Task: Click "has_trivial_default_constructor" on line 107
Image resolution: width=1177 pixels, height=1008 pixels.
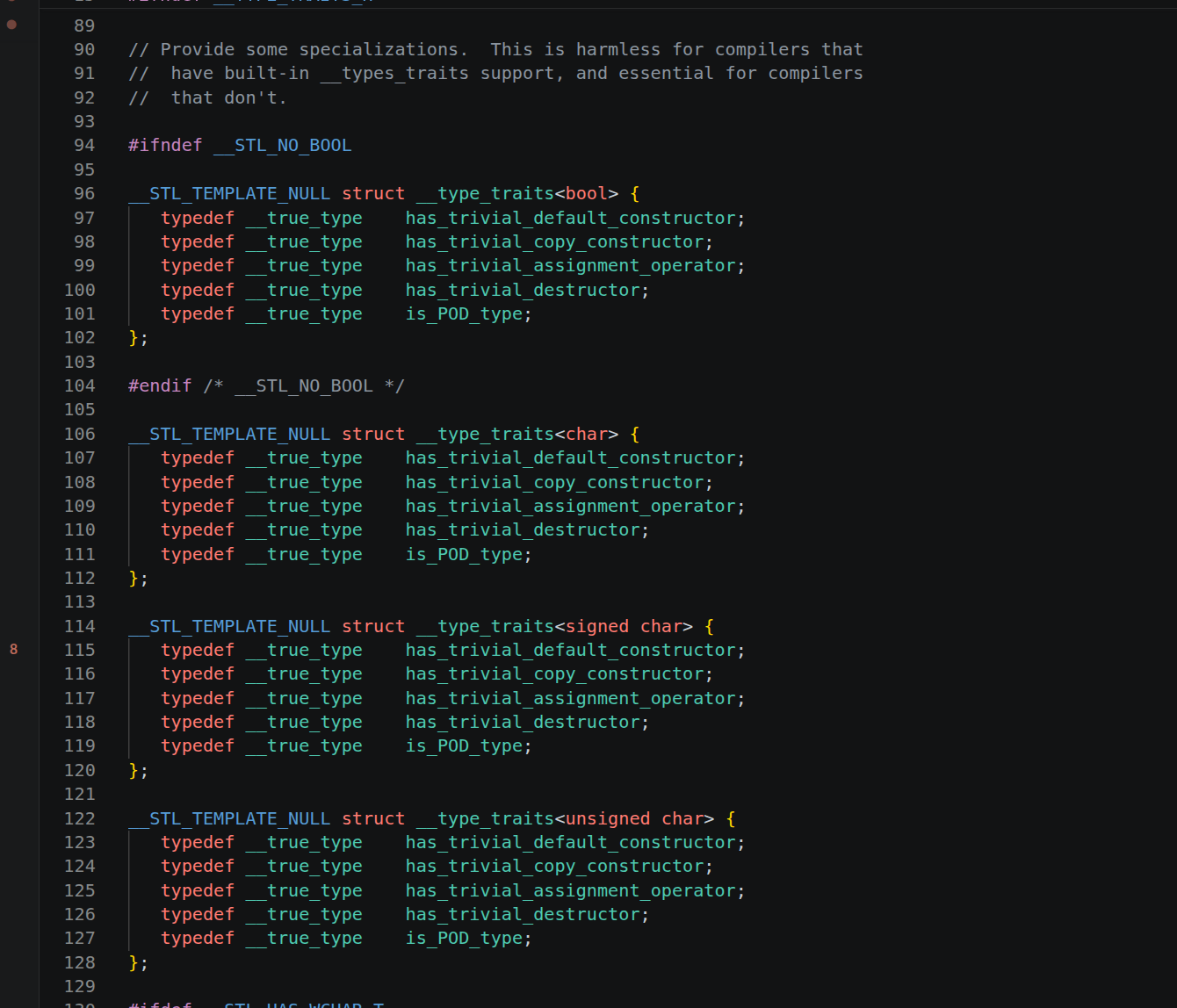Action: point(571,457)
